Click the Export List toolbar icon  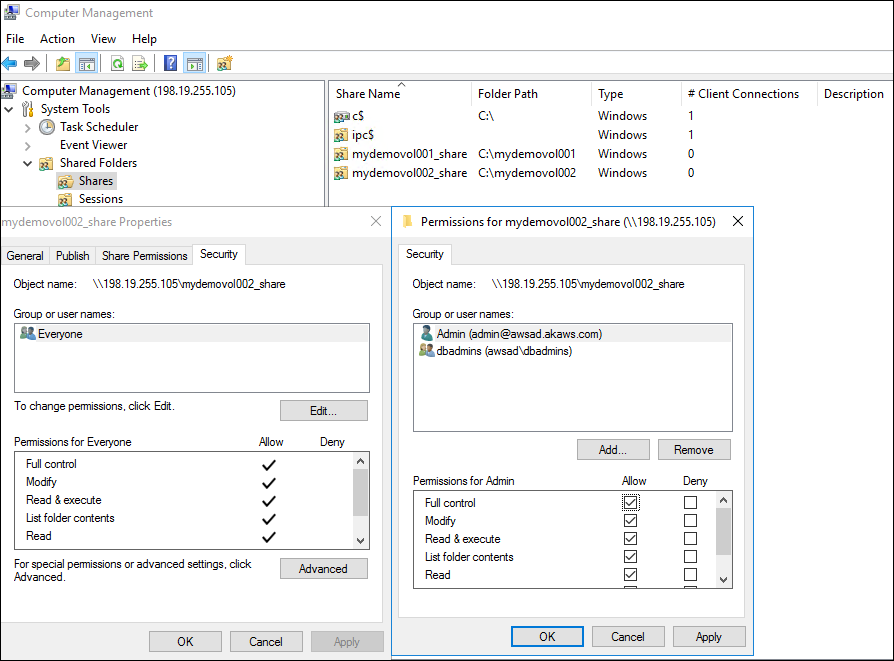140,63
